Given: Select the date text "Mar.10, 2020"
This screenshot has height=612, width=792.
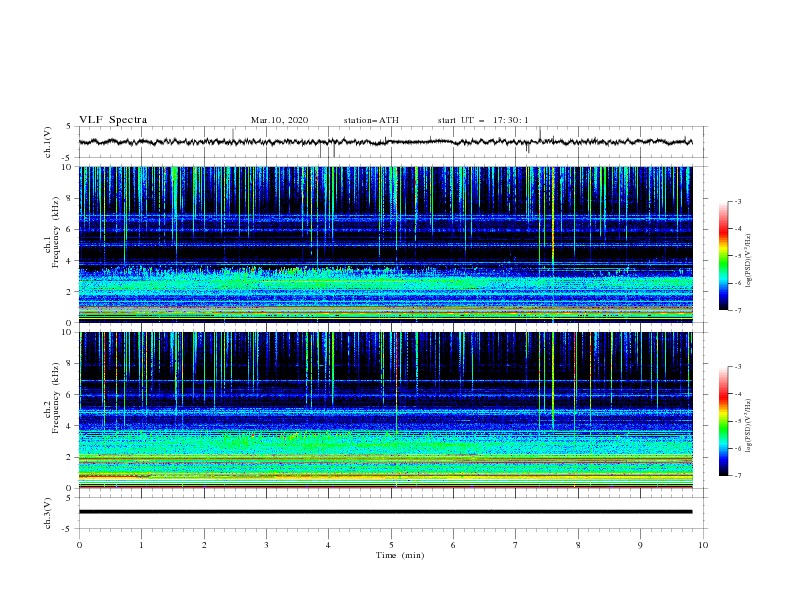Looking at the screenshot, I should 279,120.
